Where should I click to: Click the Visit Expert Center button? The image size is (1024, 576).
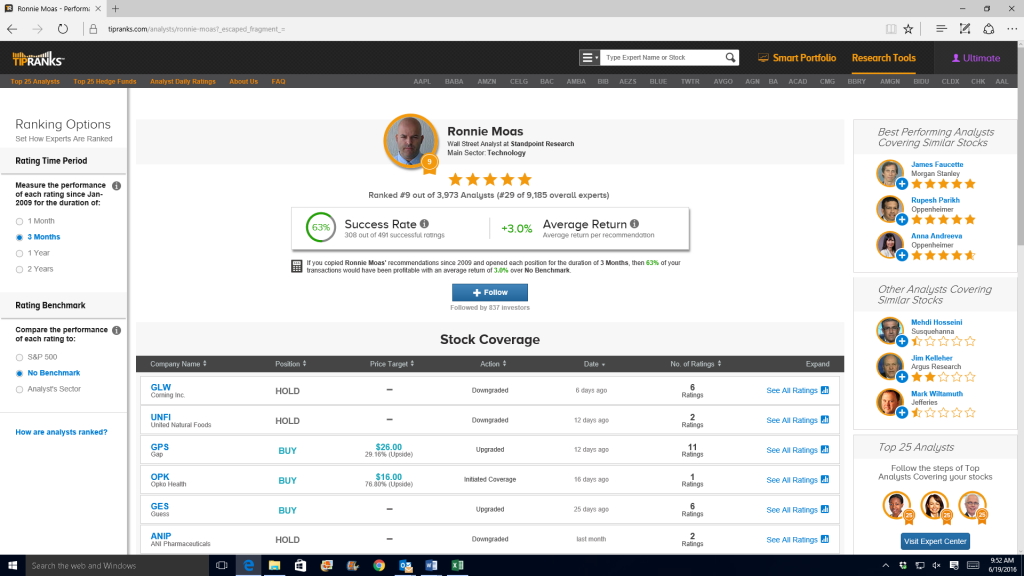935,541
